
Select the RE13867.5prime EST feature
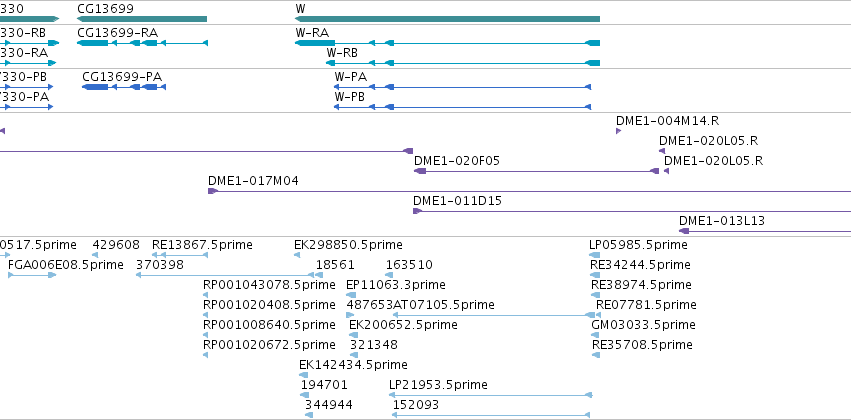[180, 255]
